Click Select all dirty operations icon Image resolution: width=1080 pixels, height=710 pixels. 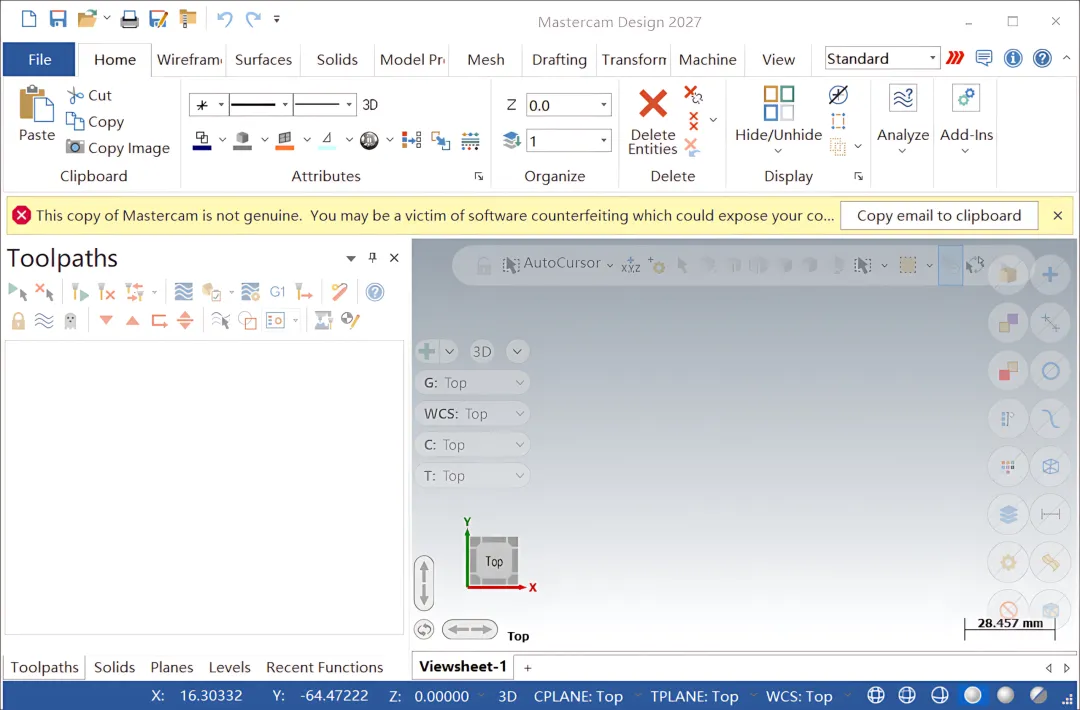[x=45, y=292]
